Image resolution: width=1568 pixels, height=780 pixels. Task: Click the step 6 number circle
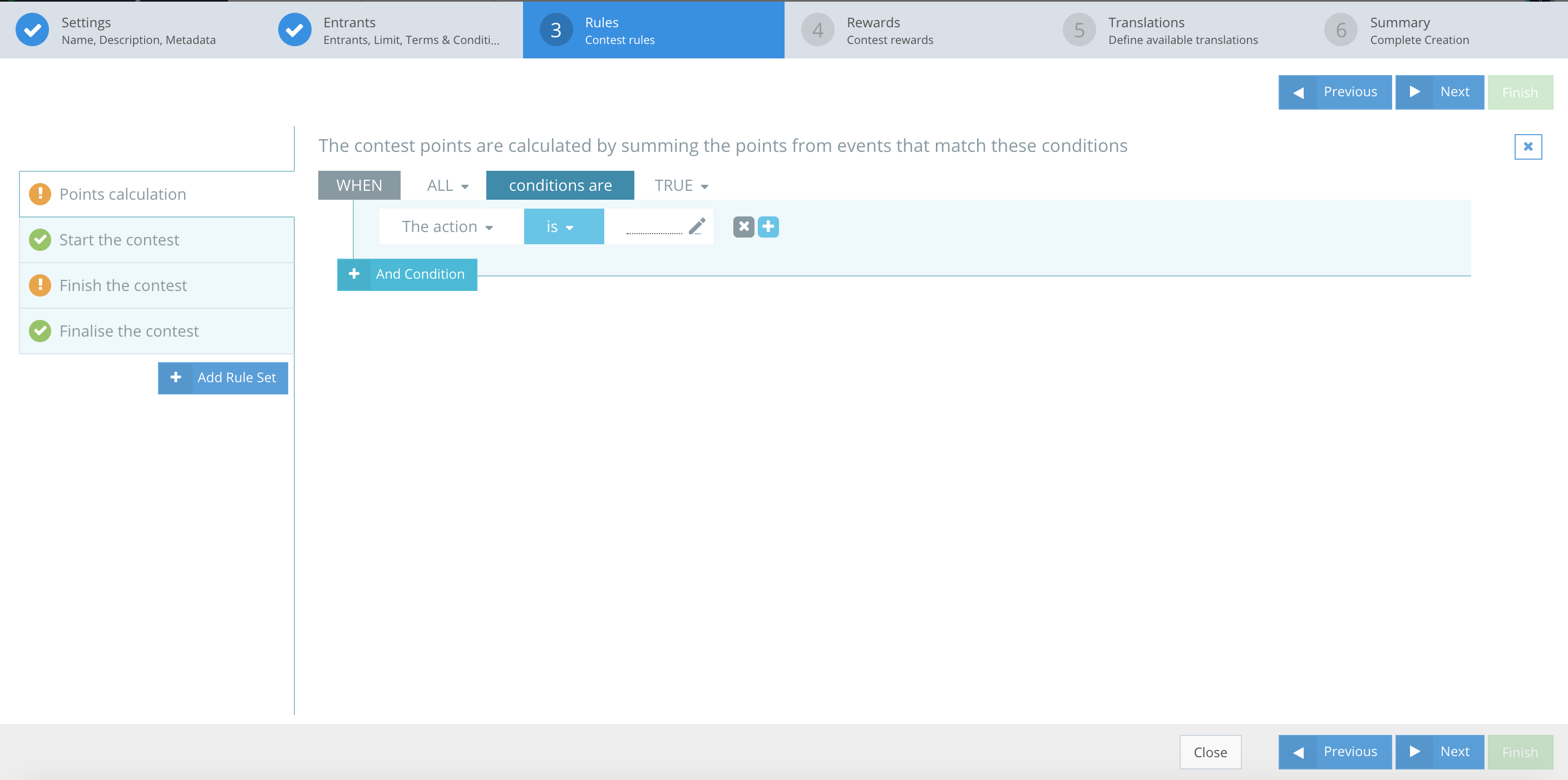tap(1341, 30)
